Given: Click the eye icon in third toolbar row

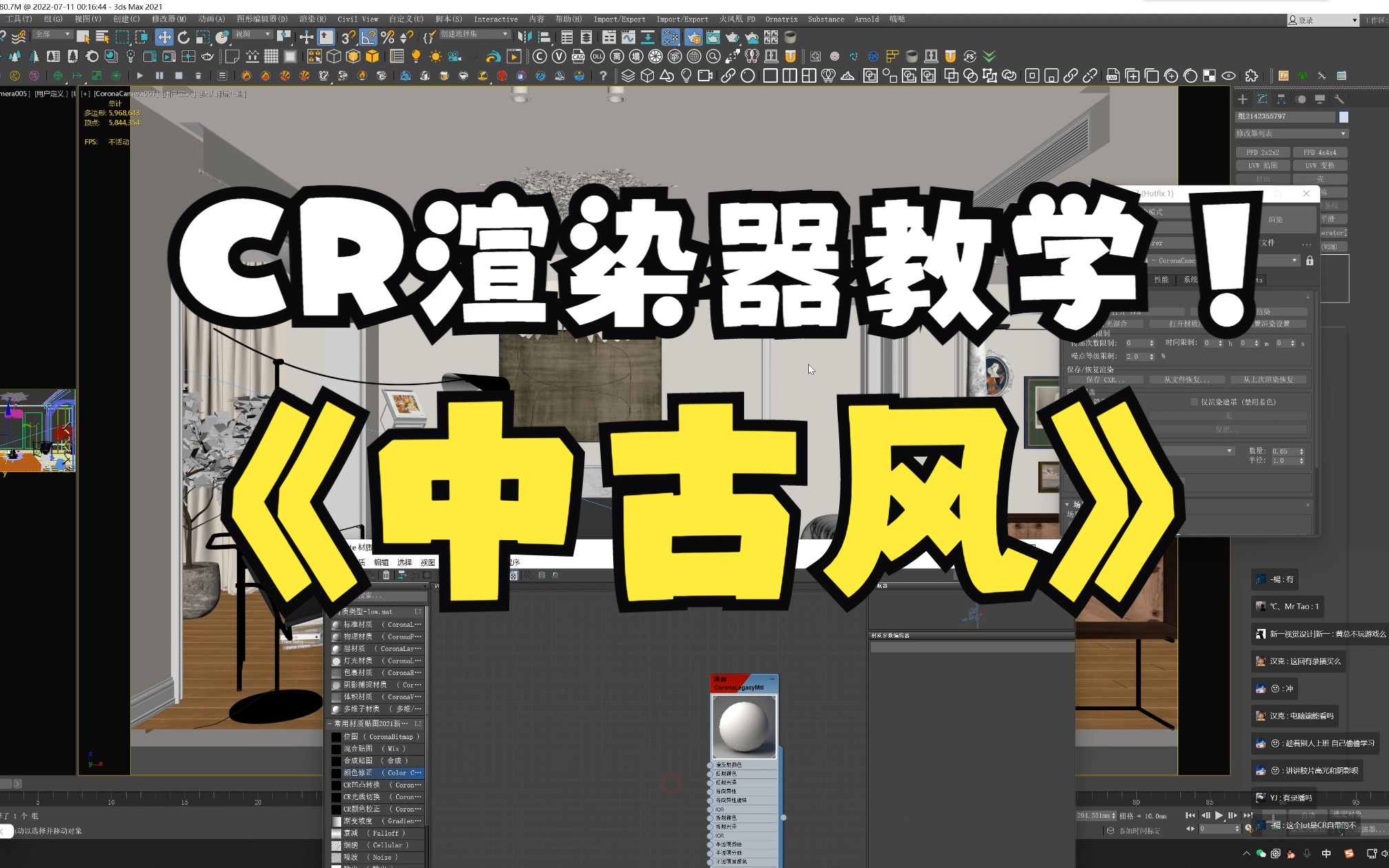Looking at the screenshot, I should (x=1228, y=76).
